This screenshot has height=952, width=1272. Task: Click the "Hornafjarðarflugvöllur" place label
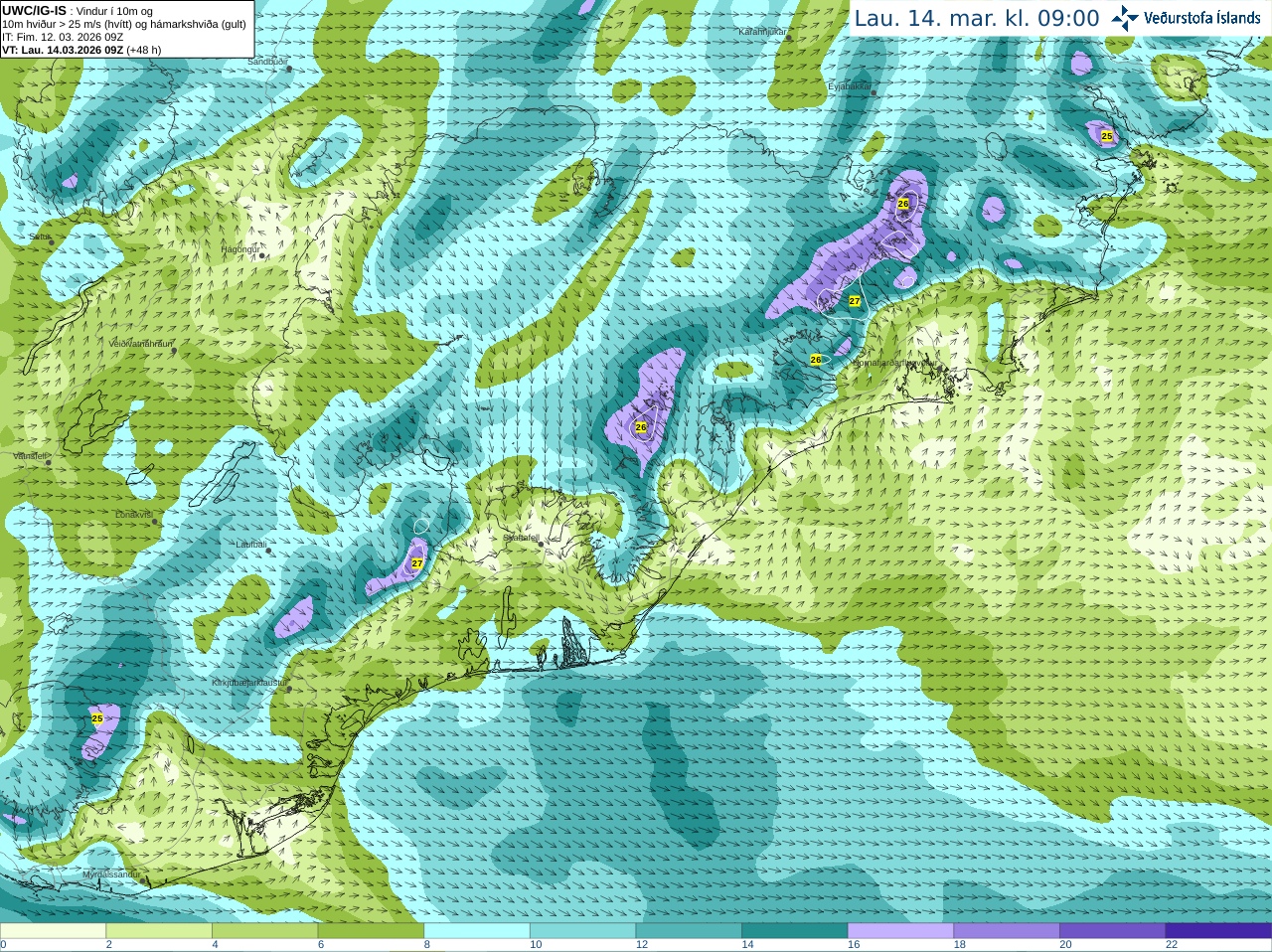coord(893,363)
